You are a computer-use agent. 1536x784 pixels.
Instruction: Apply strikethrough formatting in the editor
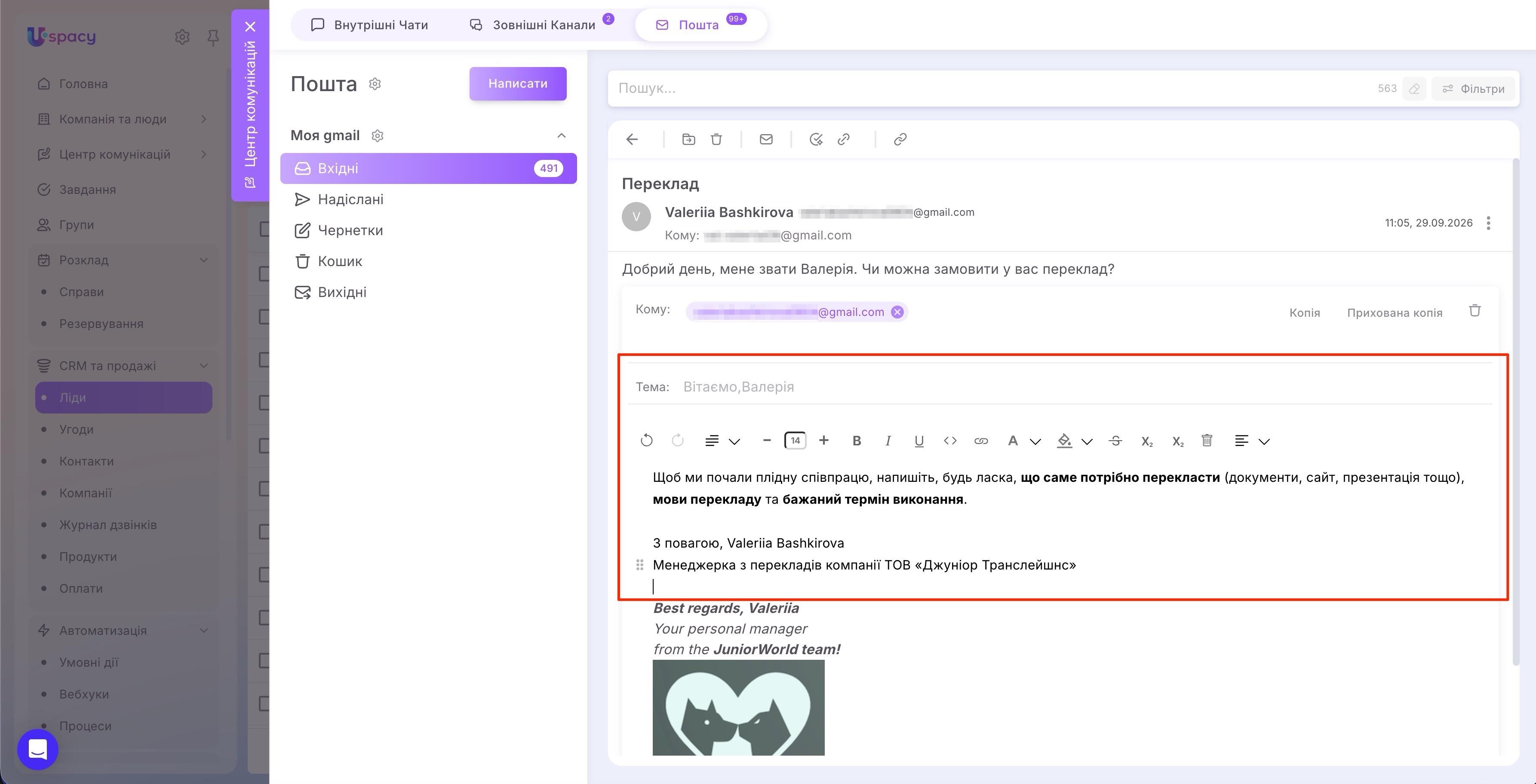click(x=1115, y=441)
